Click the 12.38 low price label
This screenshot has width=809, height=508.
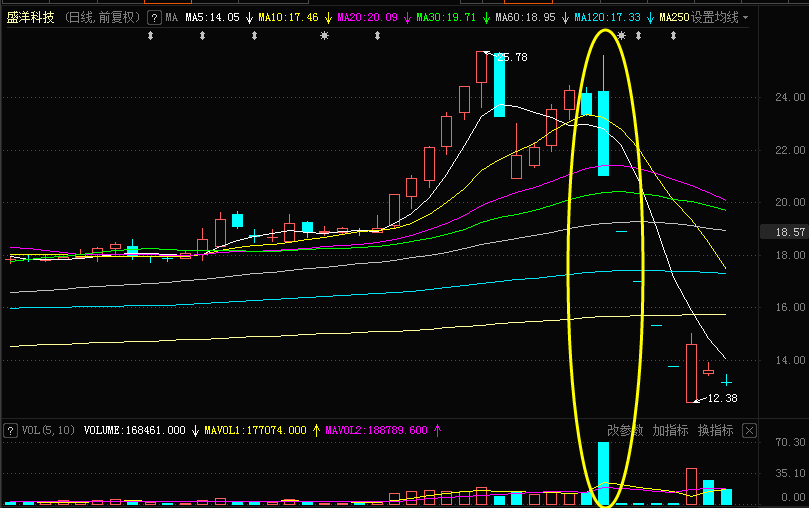pyautogui.click(x=722, y=398)
